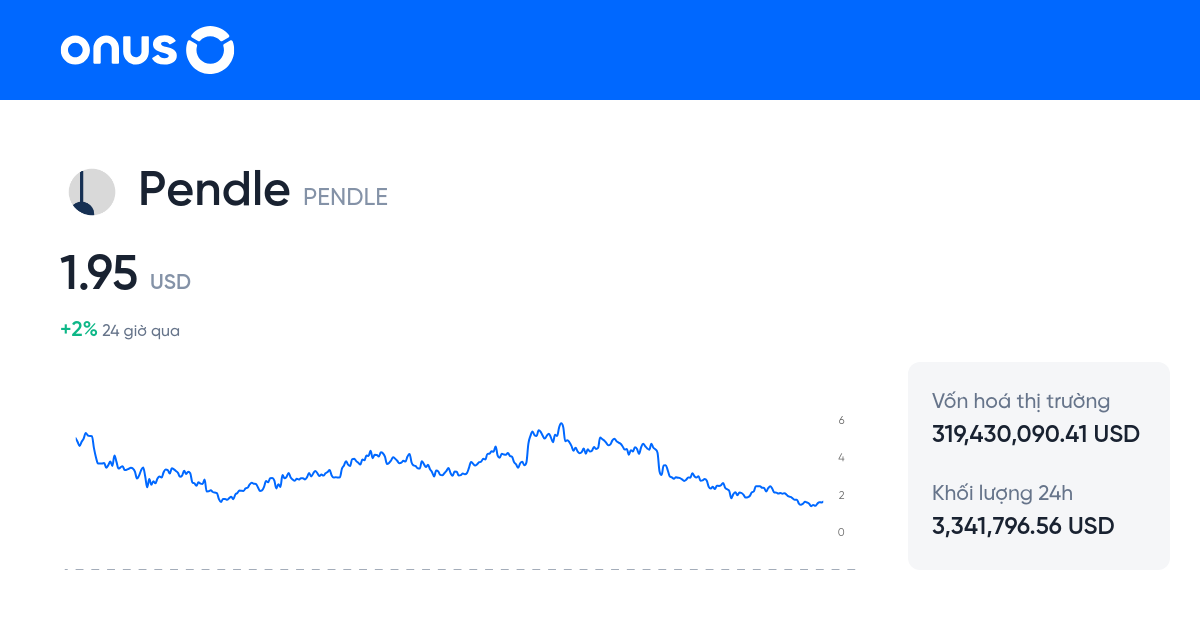
Task: Toggle USD currency label next to price
Action: (x=171, y=282)
